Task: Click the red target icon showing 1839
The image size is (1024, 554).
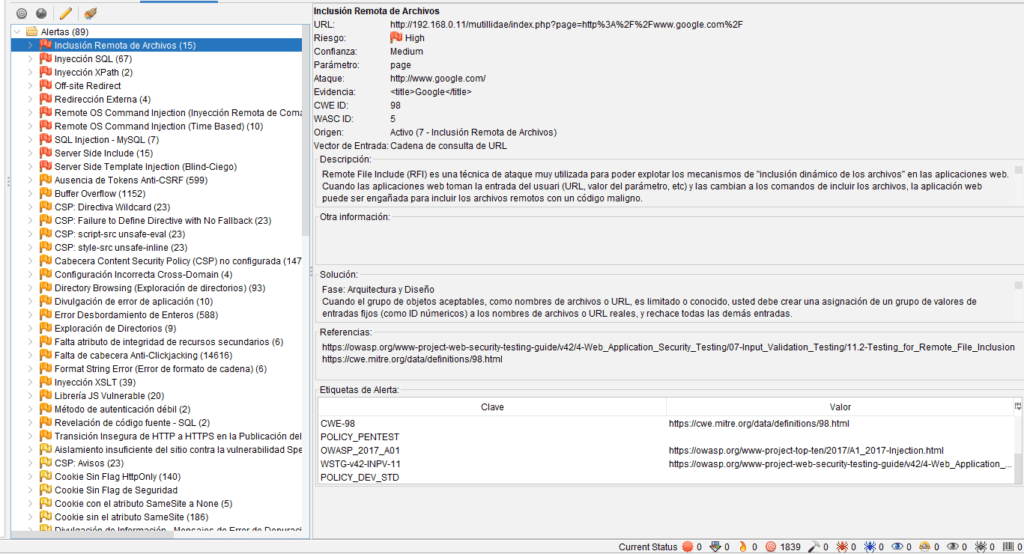Action: click(770, 547)
